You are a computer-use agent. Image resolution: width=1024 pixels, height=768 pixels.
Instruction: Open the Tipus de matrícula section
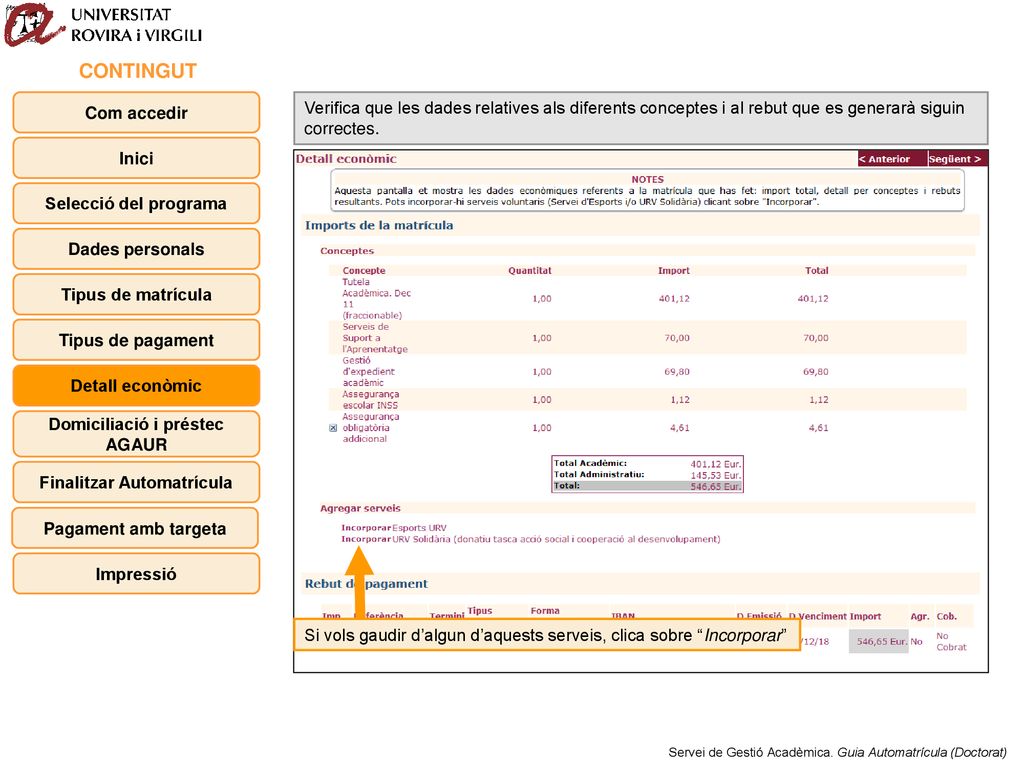(x=136, y=295)
